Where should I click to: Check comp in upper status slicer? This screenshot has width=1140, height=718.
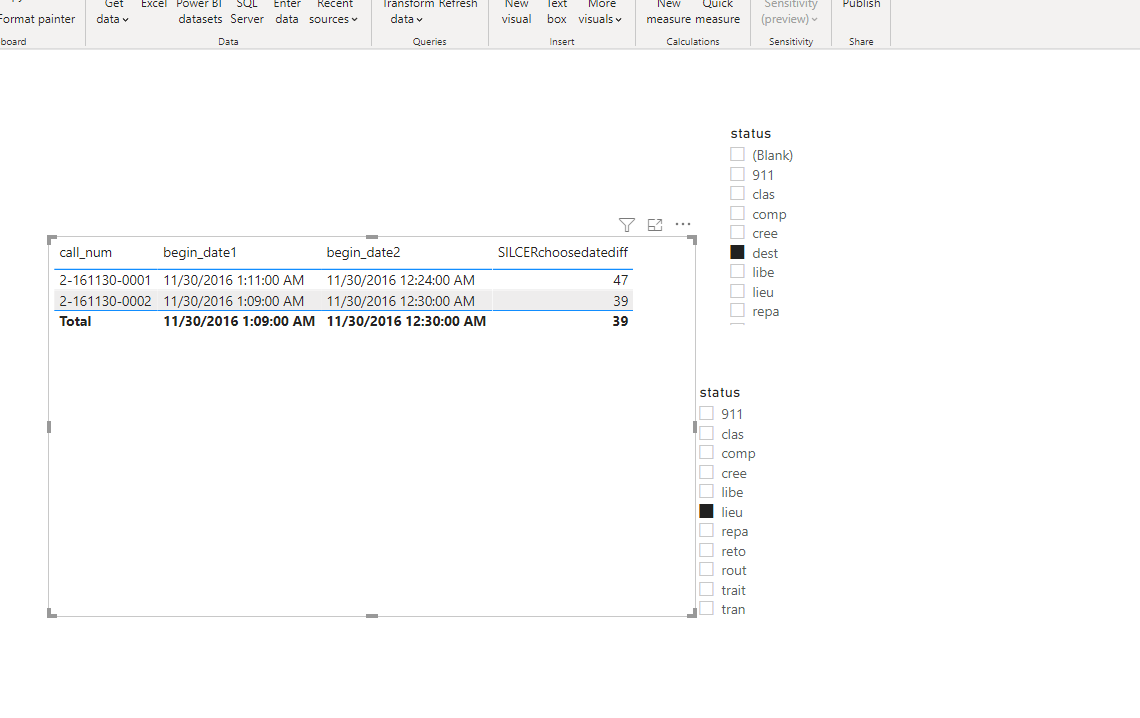point(737,214)
